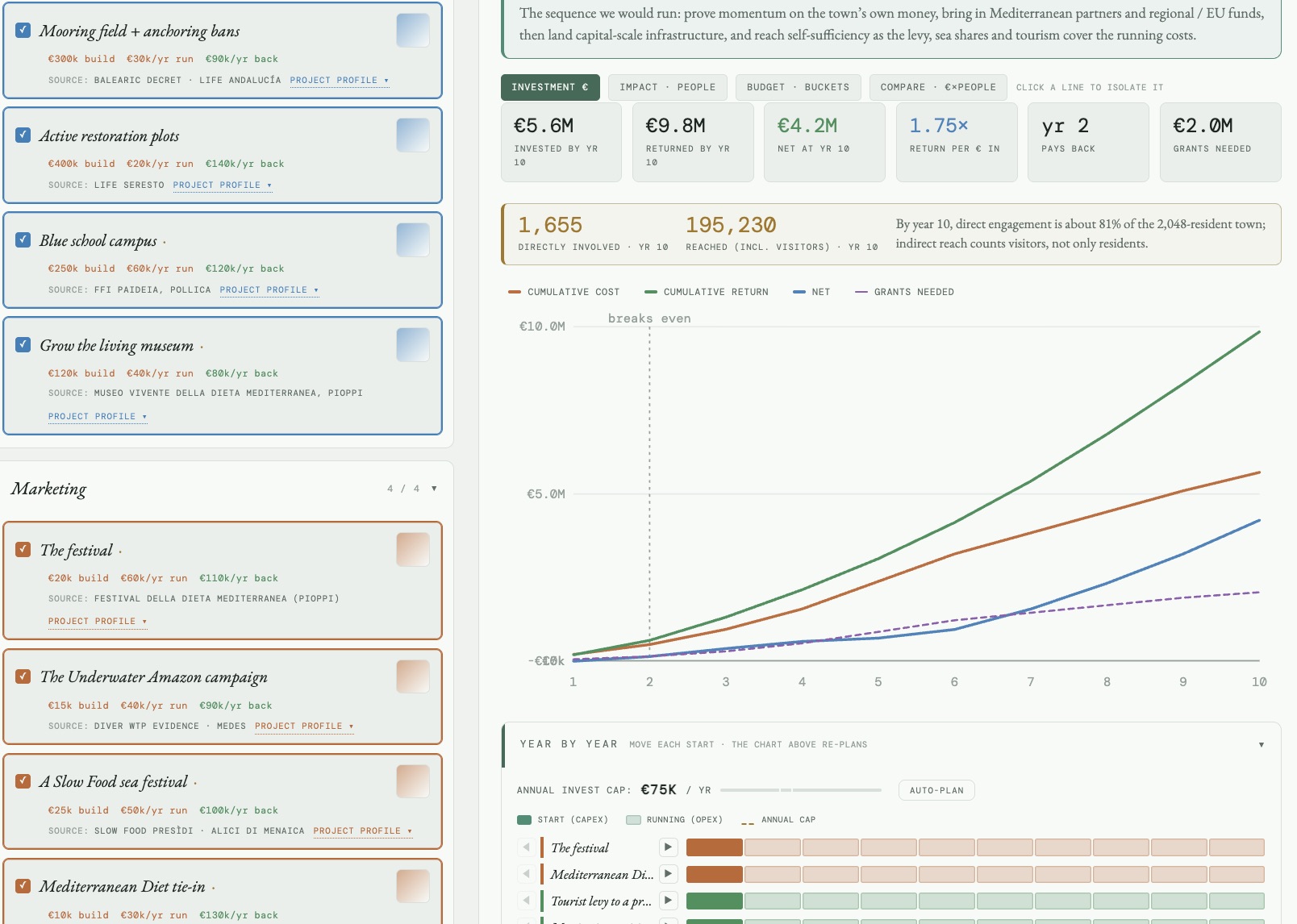Screen dimensions: 1297x924
Task: Open The festival card image thumbnail
Action: (x=413, y=550)
